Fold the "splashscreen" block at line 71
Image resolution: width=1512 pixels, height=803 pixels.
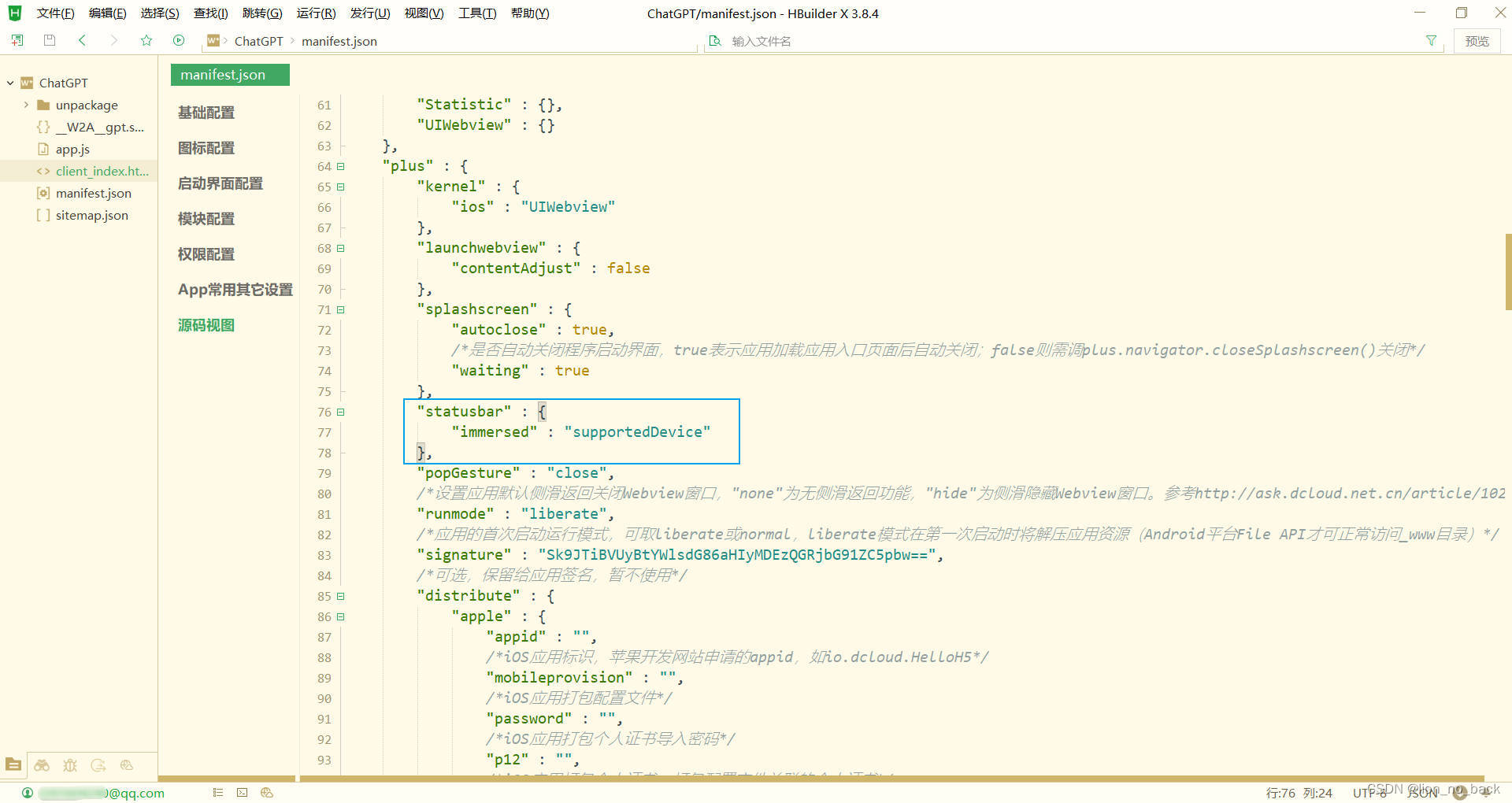[x=341, y=309]
